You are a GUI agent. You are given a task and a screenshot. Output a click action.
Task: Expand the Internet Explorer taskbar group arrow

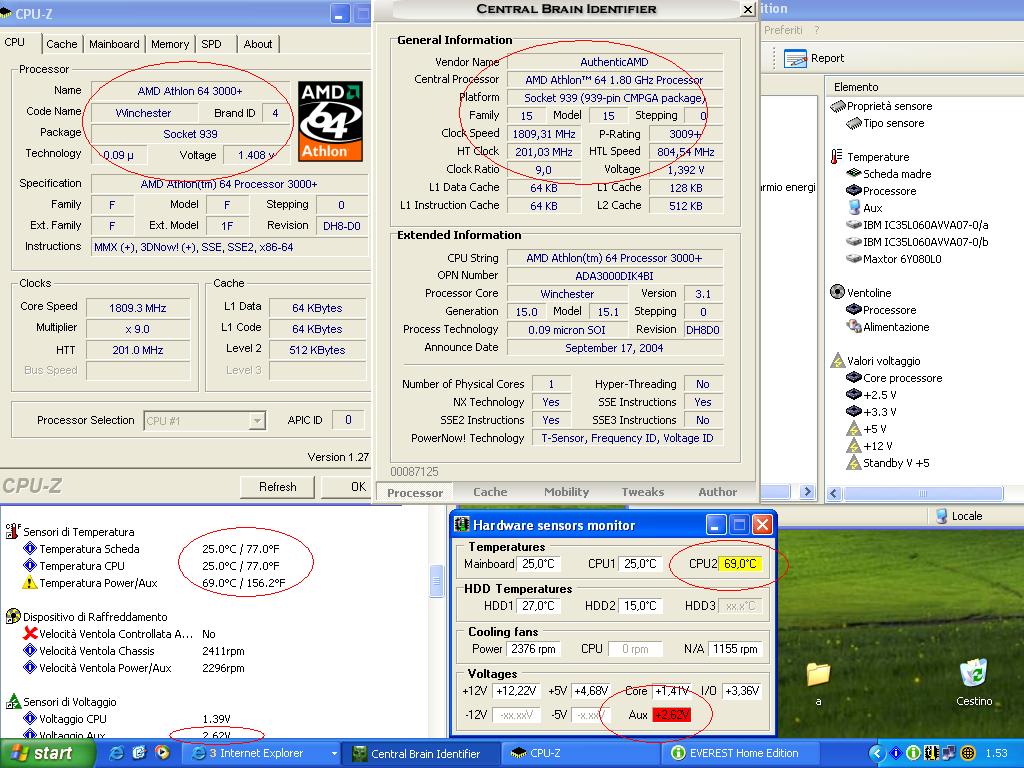pyautogui.click(x=334, y=753)
